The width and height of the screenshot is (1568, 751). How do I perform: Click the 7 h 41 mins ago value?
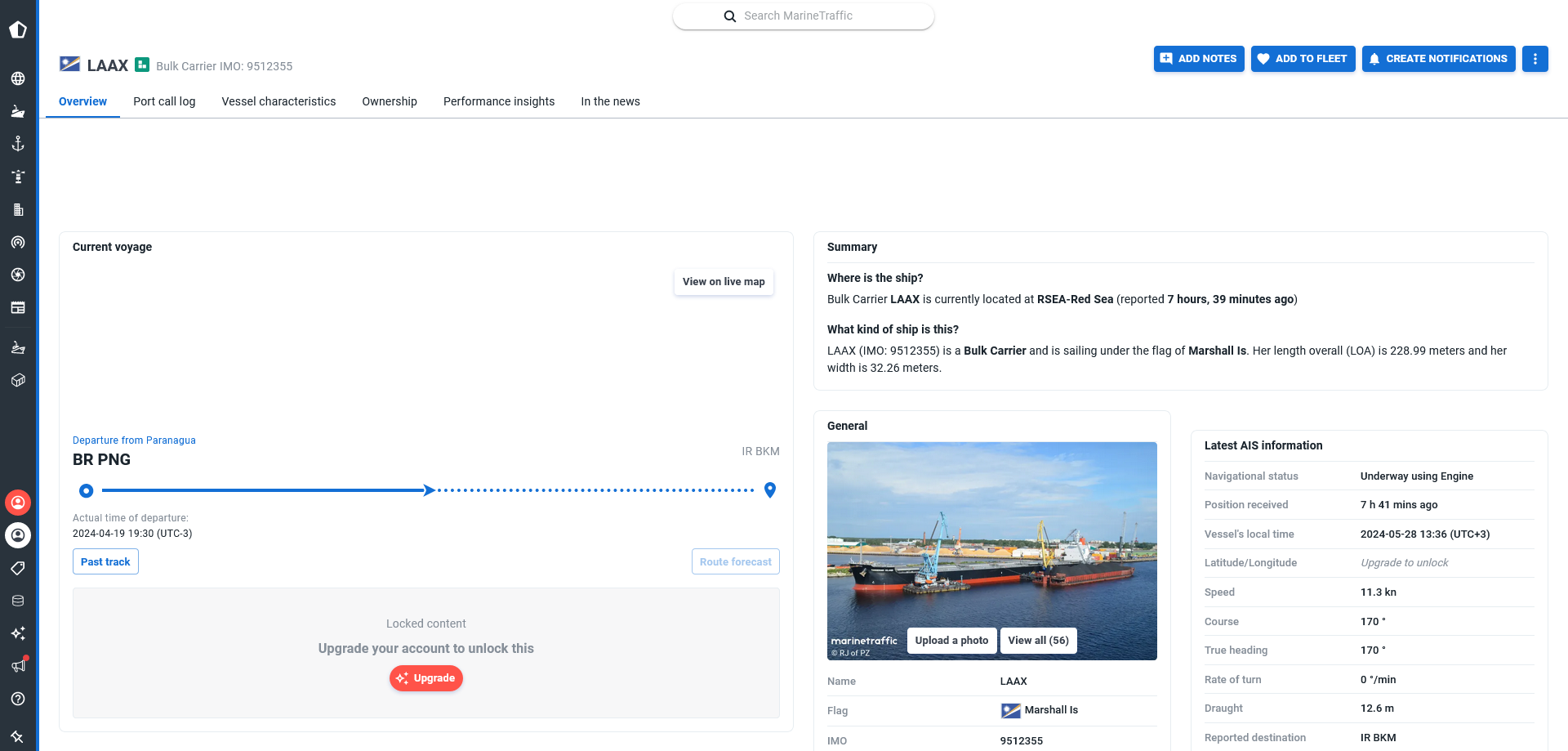pos(1399,505)
